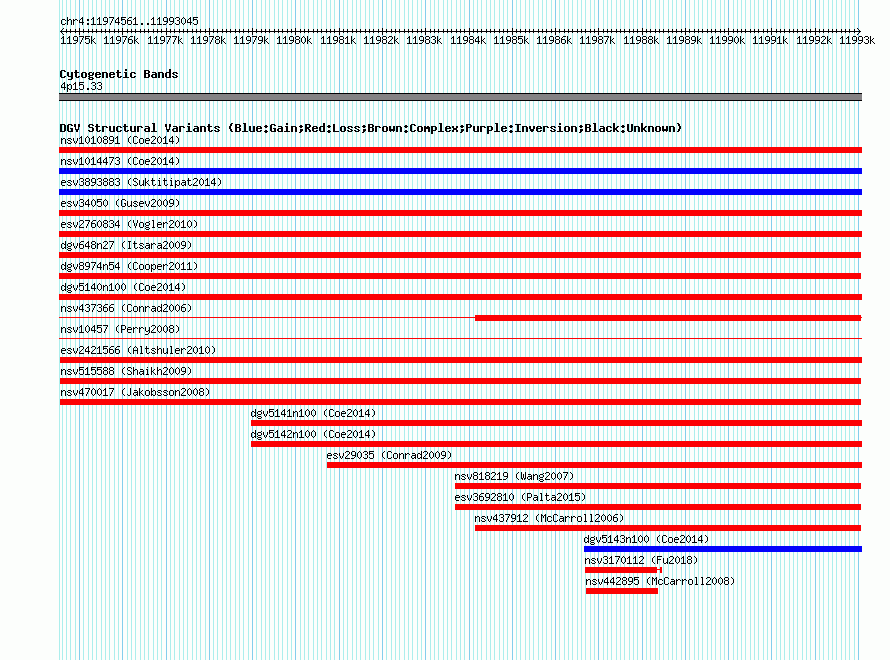Viewport: 890px width, 660px height.
Task: Click dgv5141n100 (Coe2014) label
Action: (x=313, y=413)
